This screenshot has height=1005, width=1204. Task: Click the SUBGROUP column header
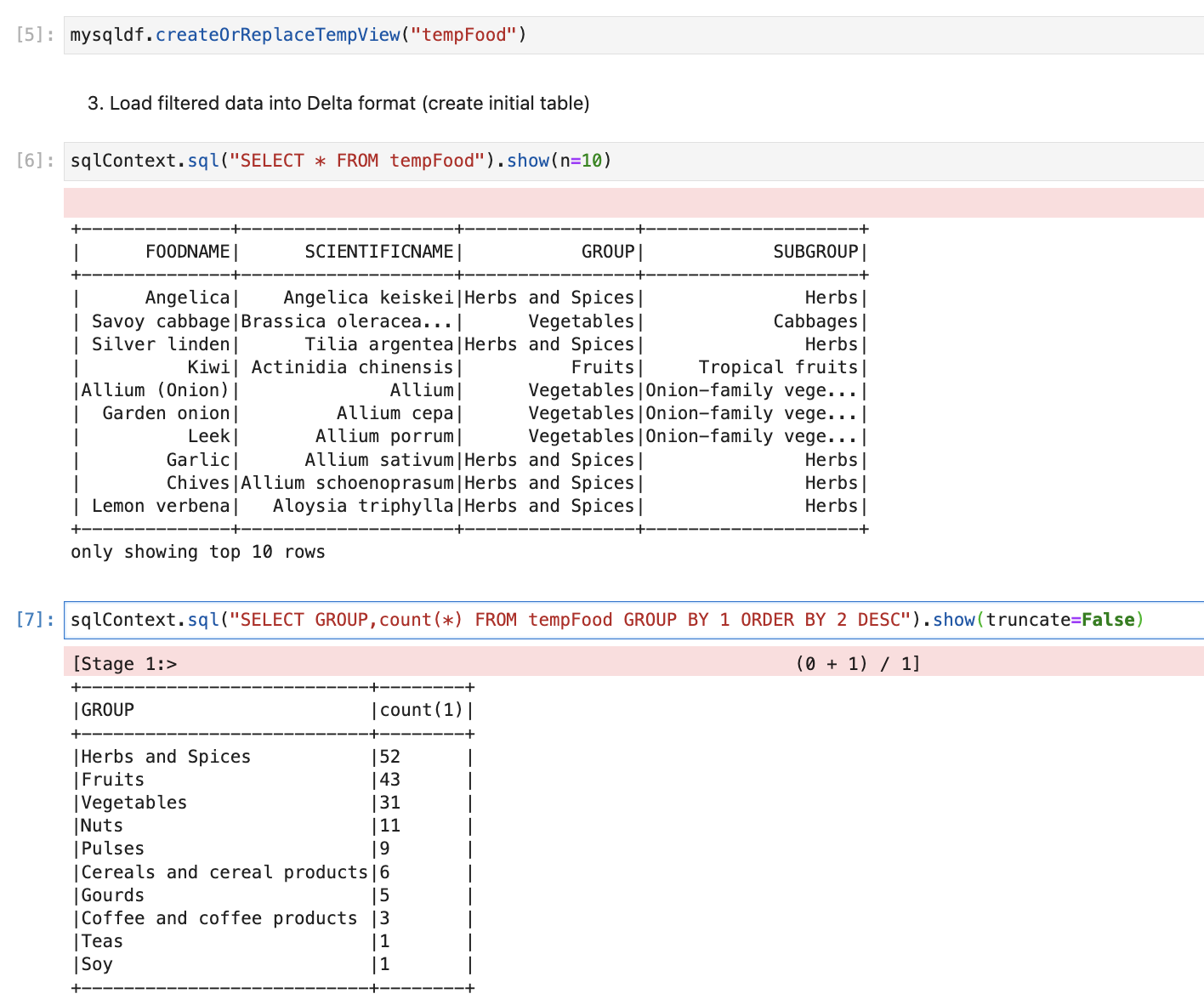coord(815,252)
